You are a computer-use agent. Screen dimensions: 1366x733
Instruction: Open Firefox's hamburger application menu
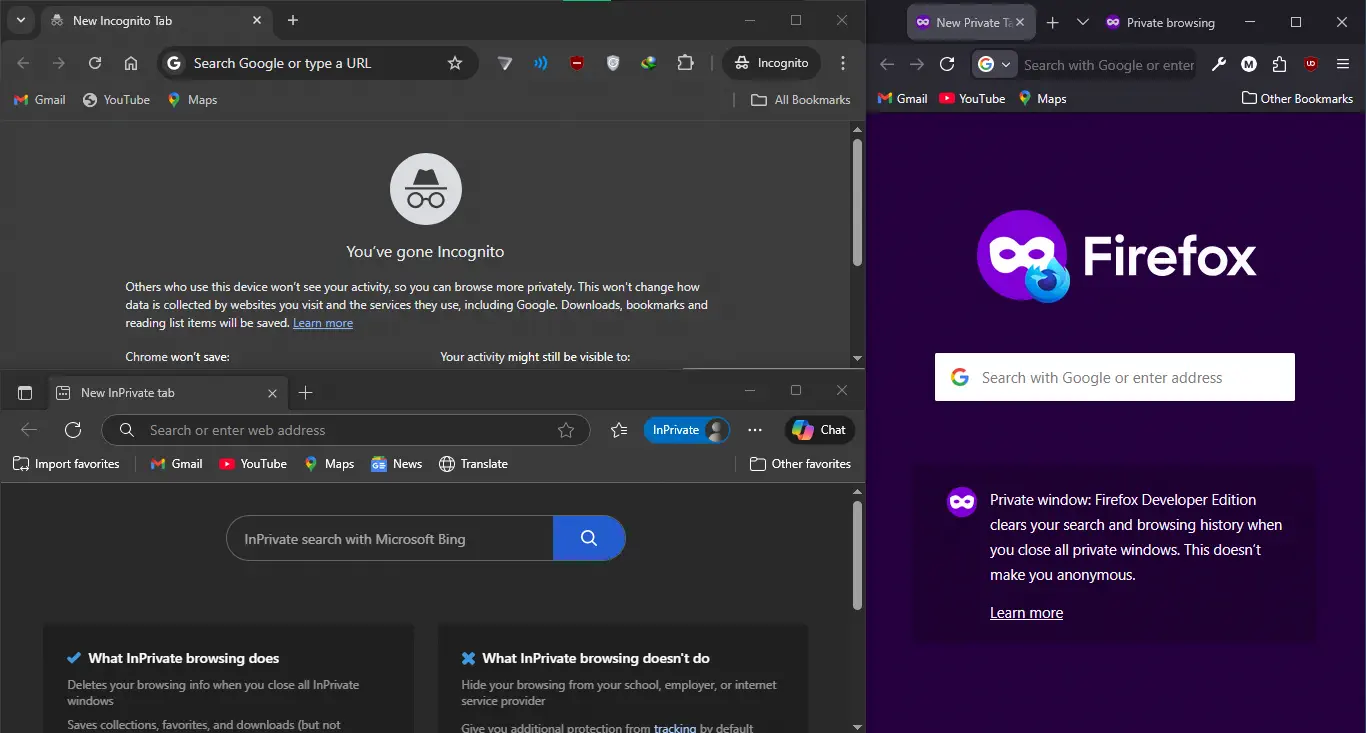[x=1343, y=64]
